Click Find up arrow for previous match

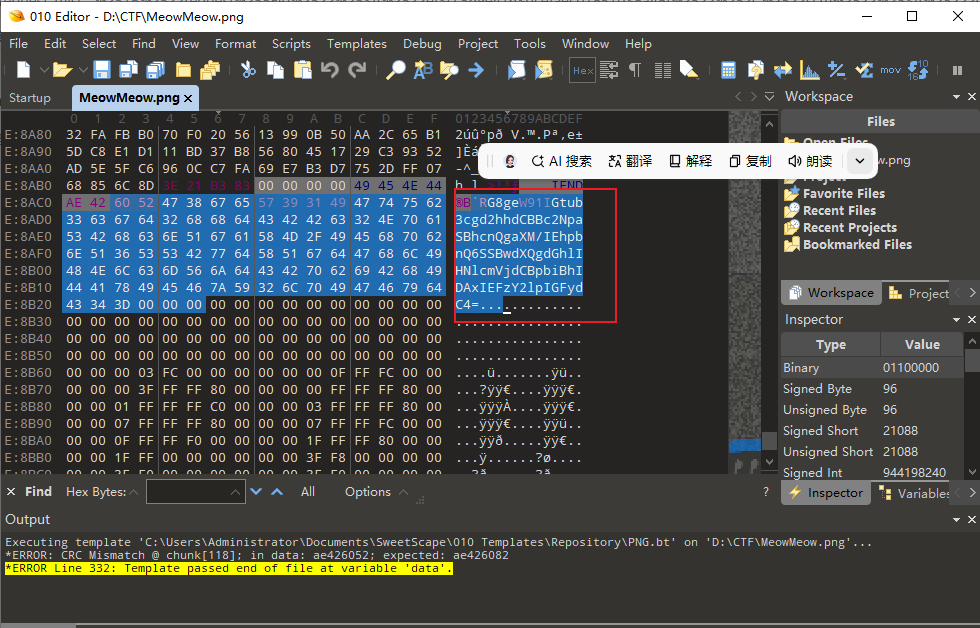pyautogui.click(x=277, y=492)
